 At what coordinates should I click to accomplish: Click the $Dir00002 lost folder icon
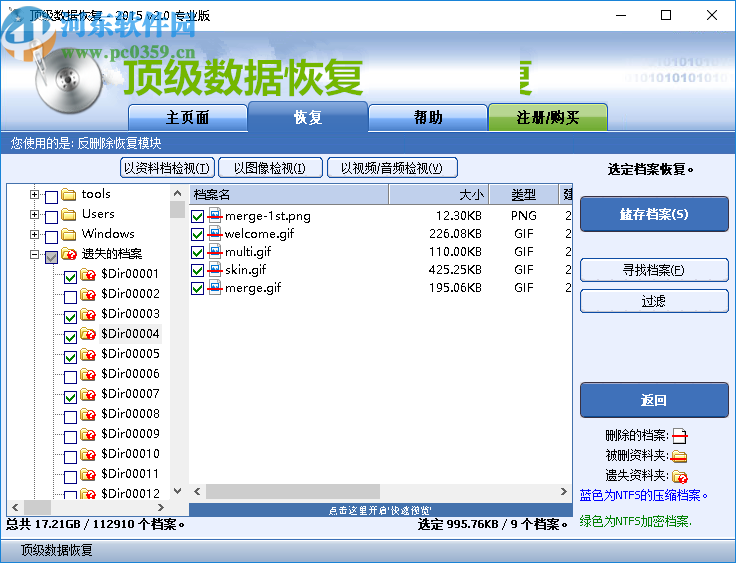click(x=88, y=294)
